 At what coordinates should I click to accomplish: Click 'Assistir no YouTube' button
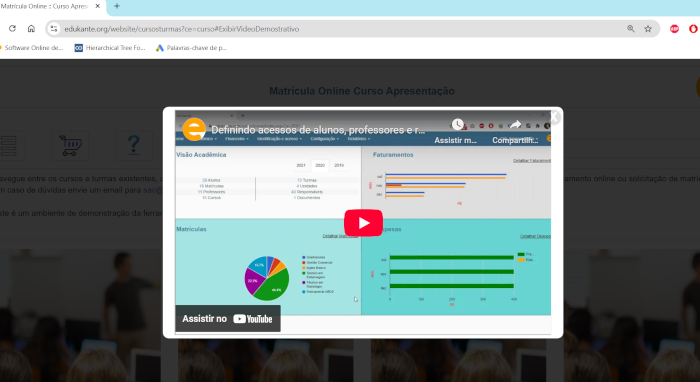[x=228, y=319]
